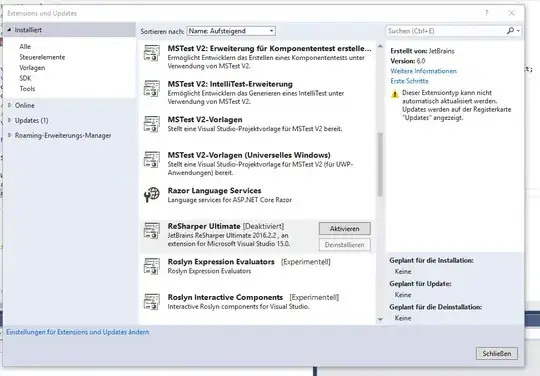Collapse the Installiert category

10,30
